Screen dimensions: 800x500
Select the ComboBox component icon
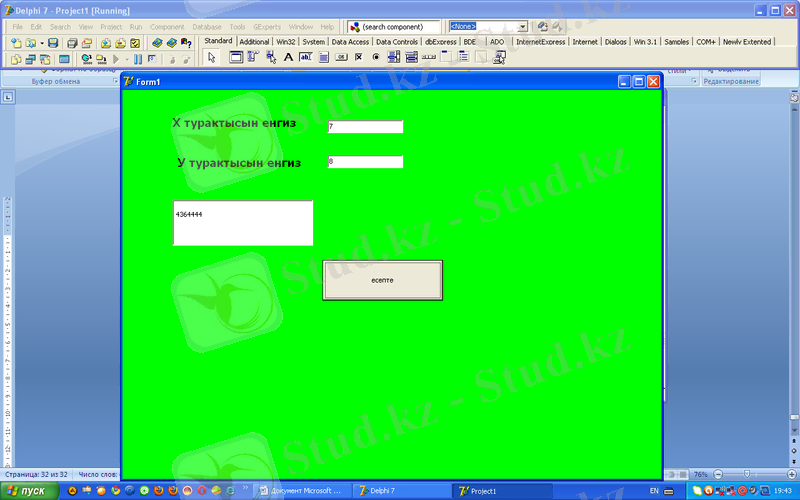[411, 57]
